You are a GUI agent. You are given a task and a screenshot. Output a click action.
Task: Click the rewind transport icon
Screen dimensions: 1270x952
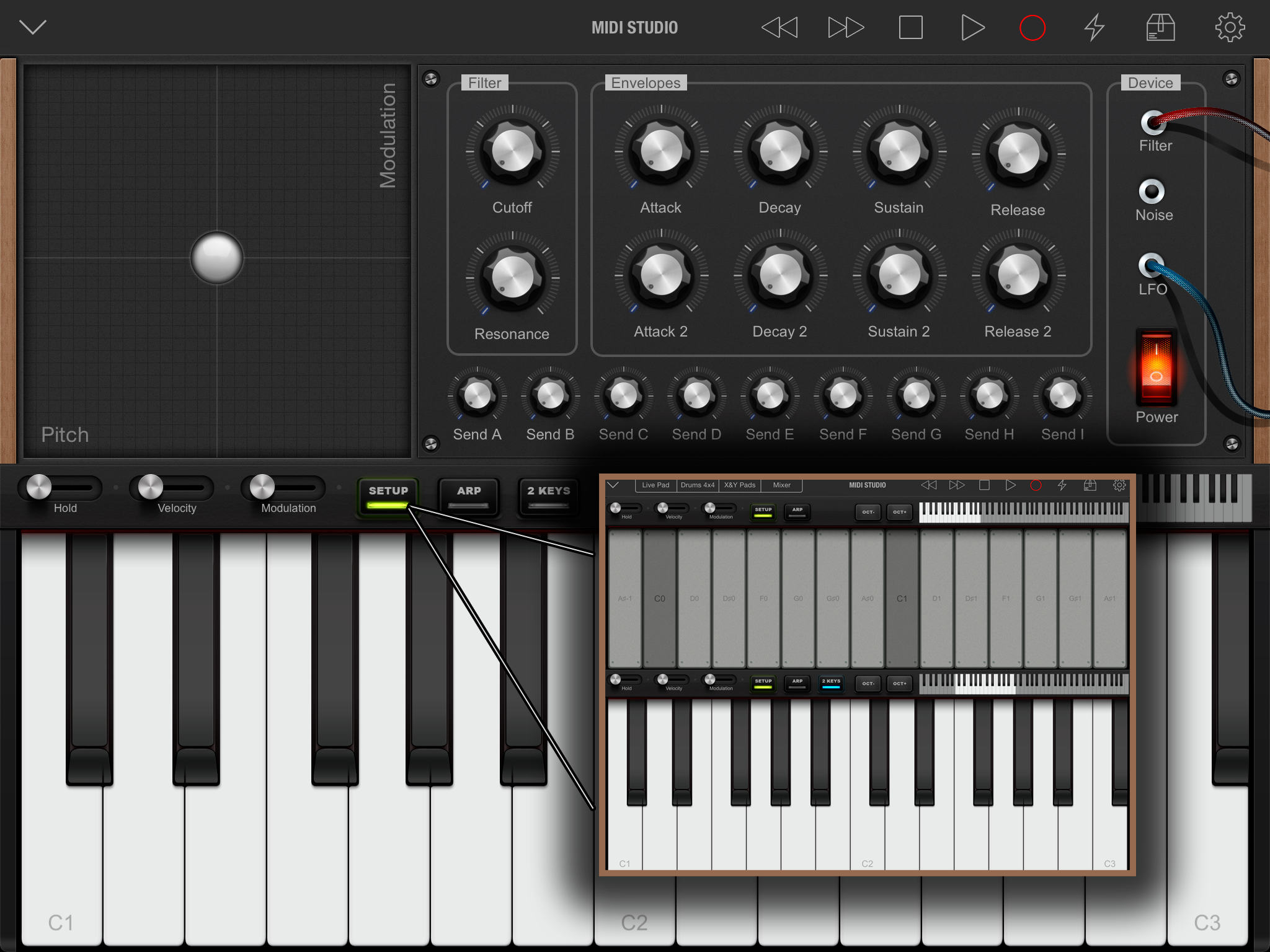click(x=779, y=28)
